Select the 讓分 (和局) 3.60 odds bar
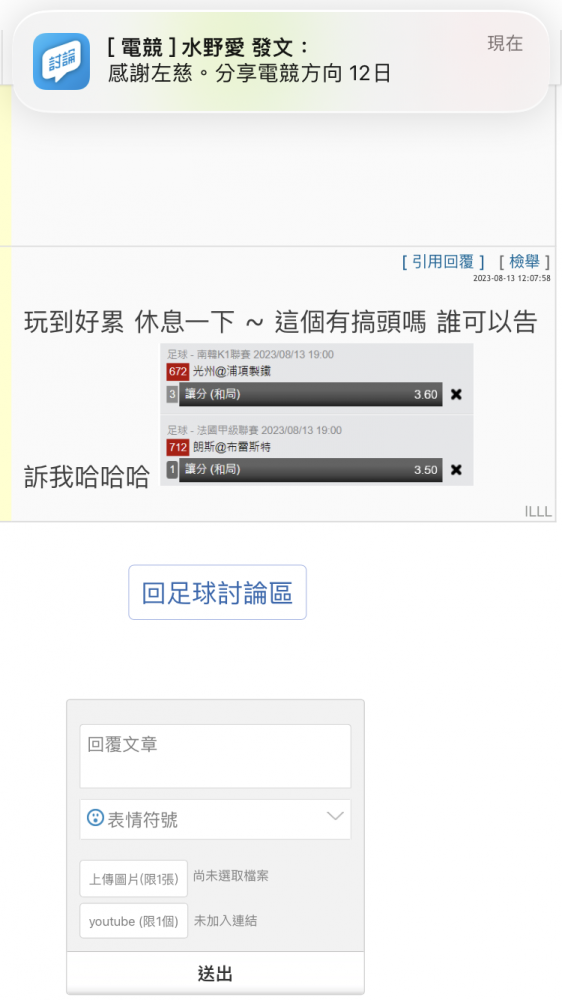The height and width of the screenshot is (1000, 562). [311, 394]
